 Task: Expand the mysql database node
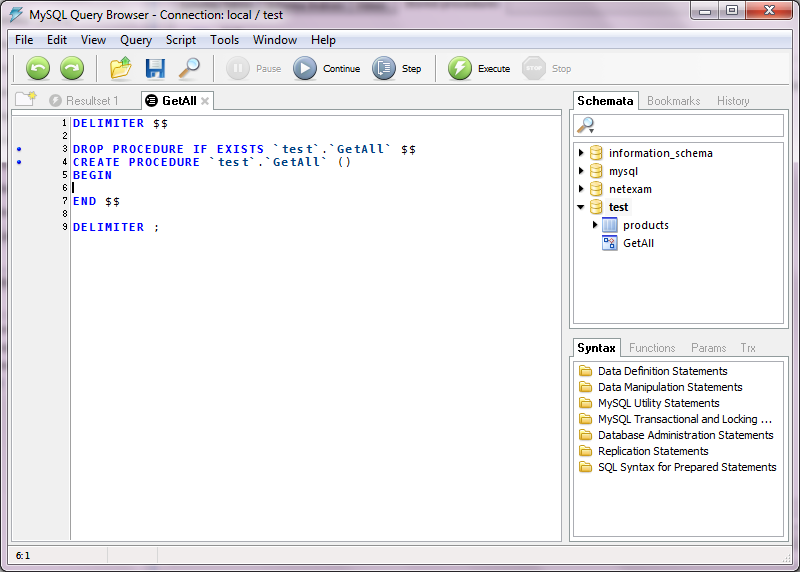[581, 170]
